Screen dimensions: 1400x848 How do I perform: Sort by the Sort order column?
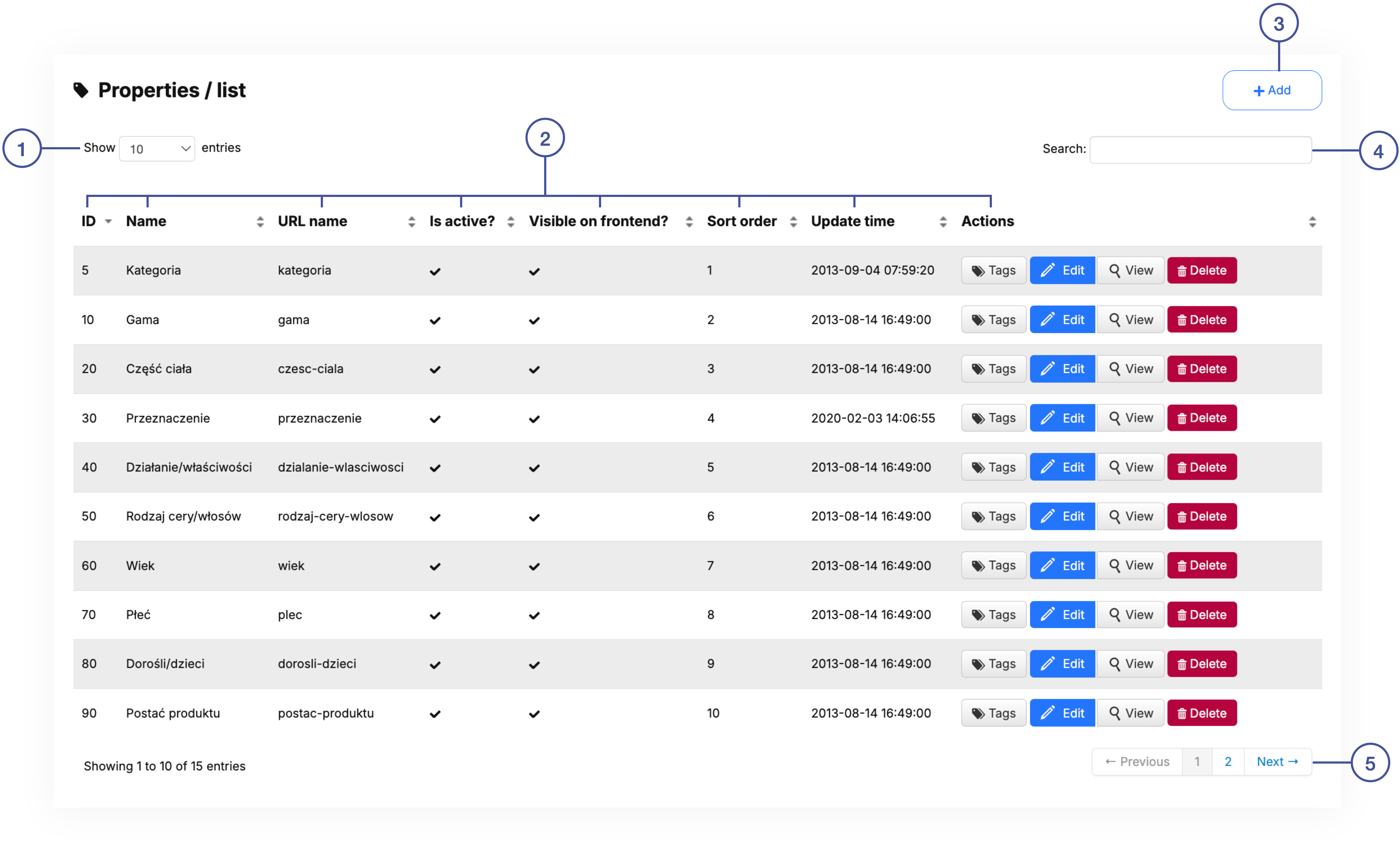(741, 221)
